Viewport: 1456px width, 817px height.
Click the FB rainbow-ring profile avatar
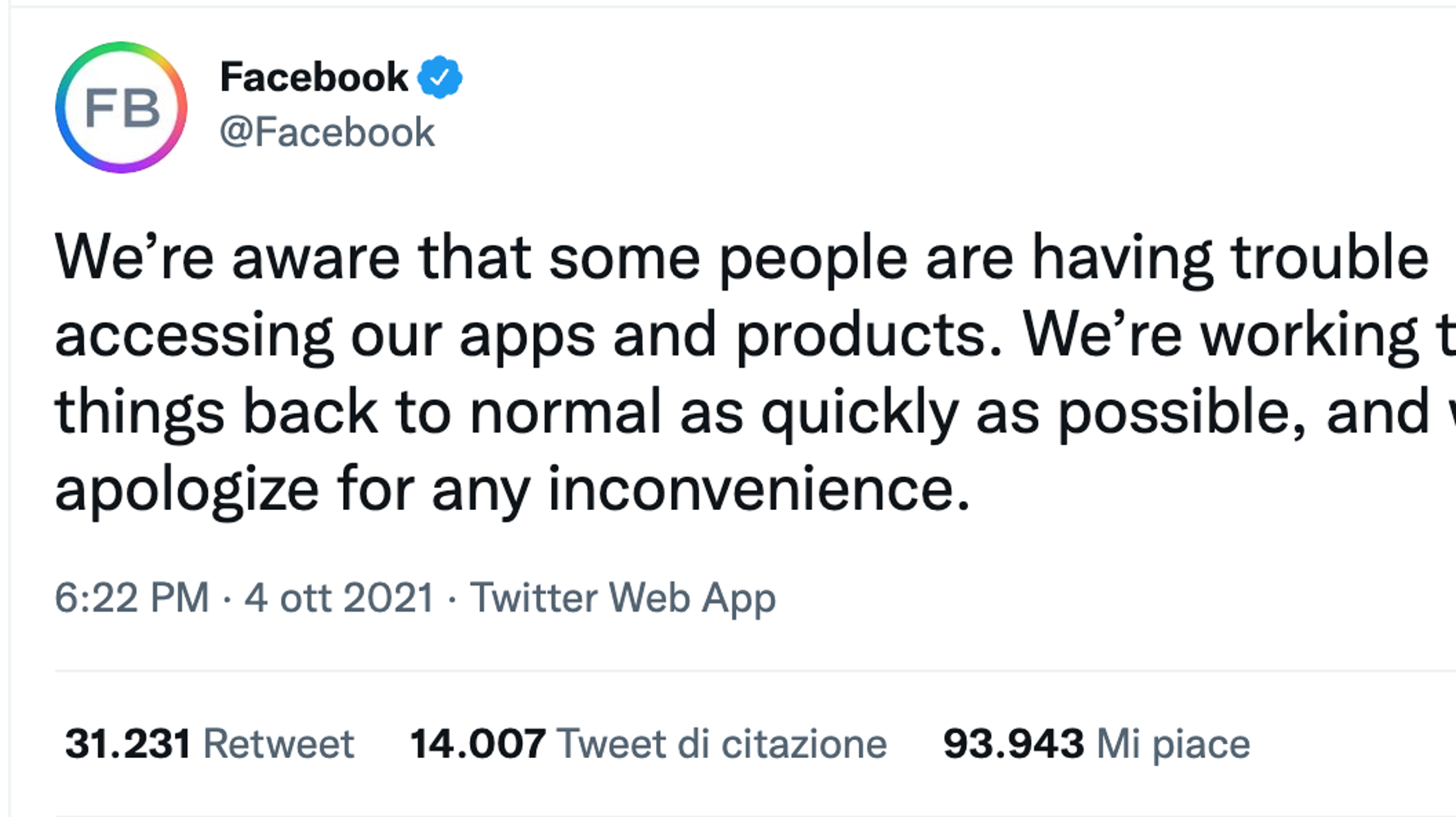(121, 107)
